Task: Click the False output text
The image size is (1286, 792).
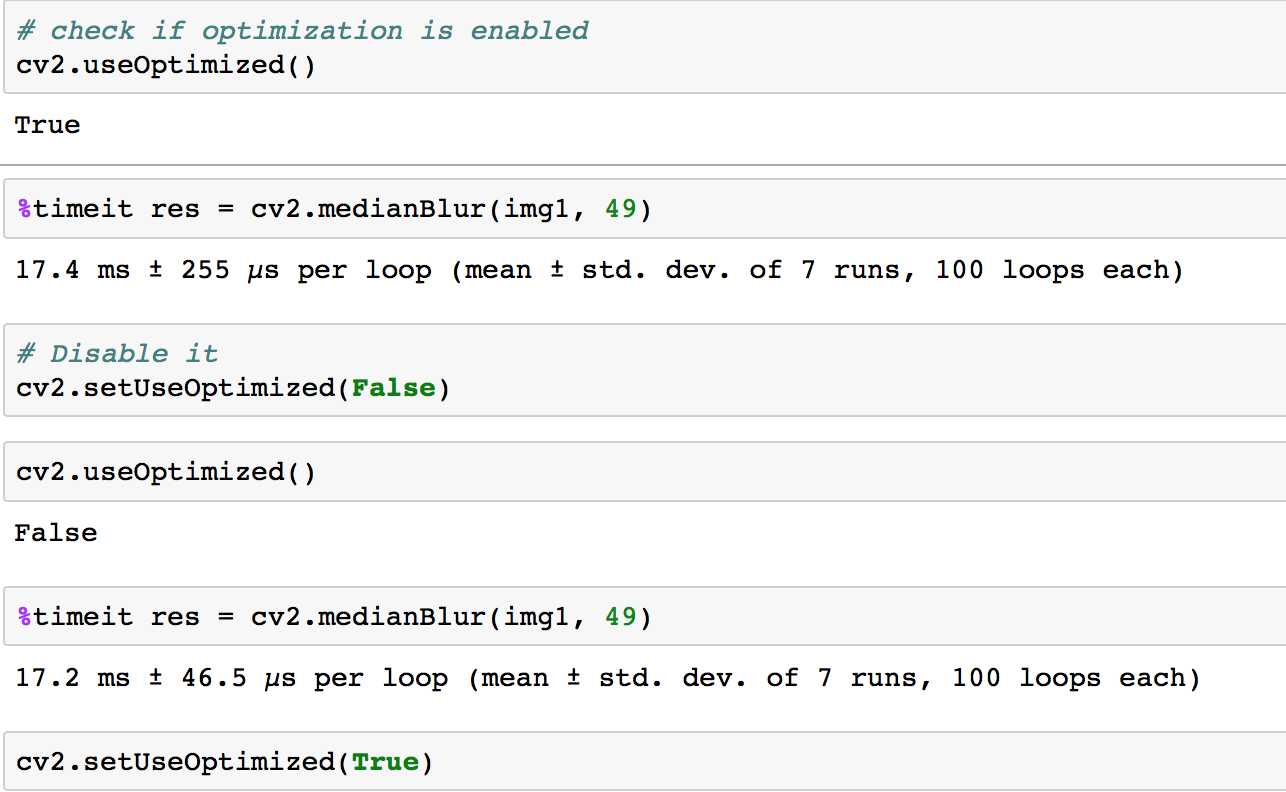Action: point(56,533)
